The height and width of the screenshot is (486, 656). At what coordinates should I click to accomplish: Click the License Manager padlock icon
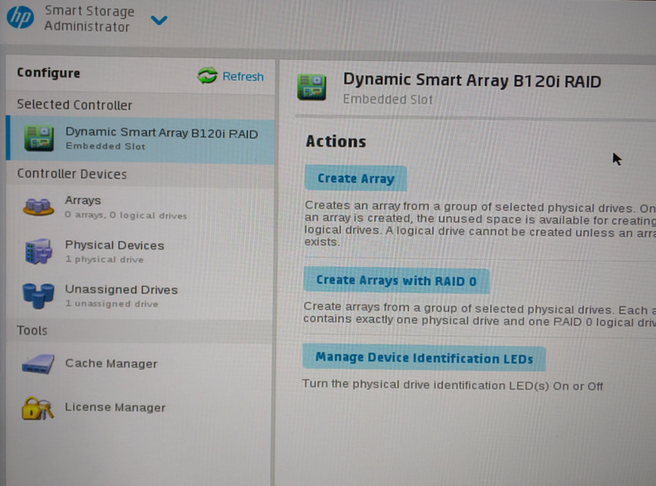(x=38, y=408)
